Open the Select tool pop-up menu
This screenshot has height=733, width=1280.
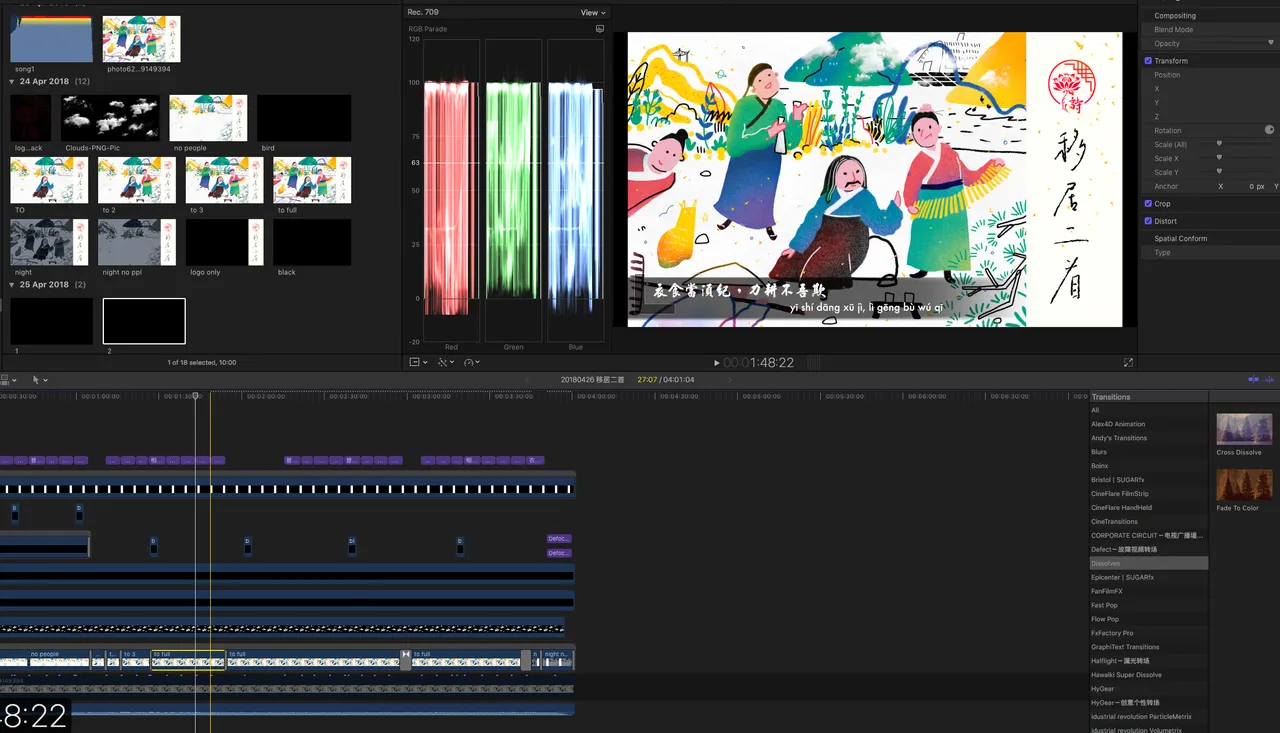click(40, 380)
